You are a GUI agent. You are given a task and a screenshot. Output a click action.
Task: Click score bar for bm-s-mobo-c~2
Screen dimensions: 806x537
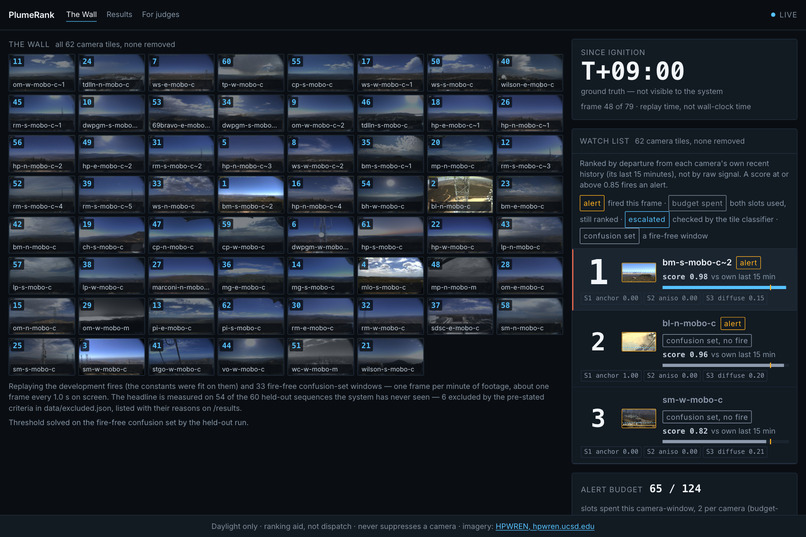coord(724,287)
